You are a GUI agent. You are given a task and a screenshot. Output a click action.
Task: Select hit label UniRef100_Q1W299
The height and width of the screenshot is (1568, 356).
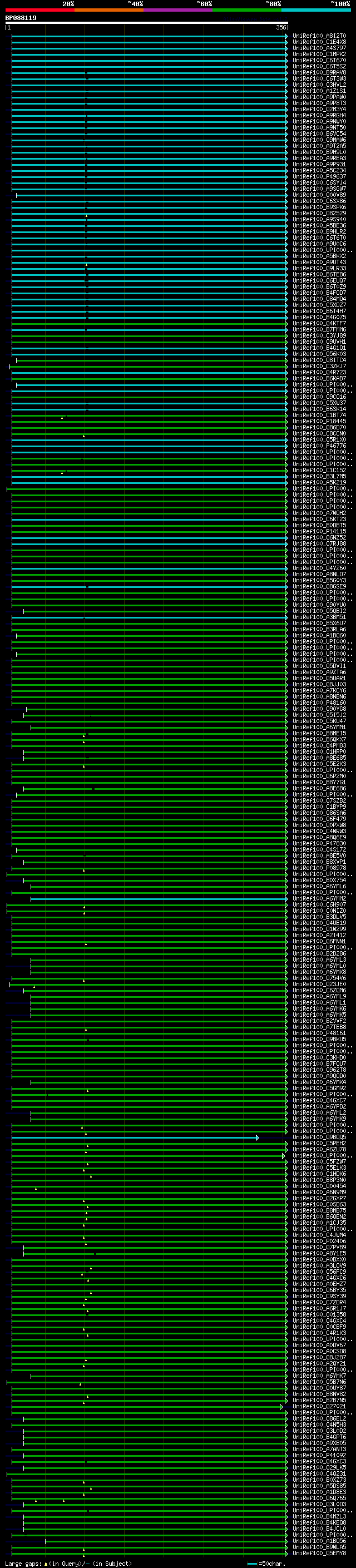(x=319, y=929)
